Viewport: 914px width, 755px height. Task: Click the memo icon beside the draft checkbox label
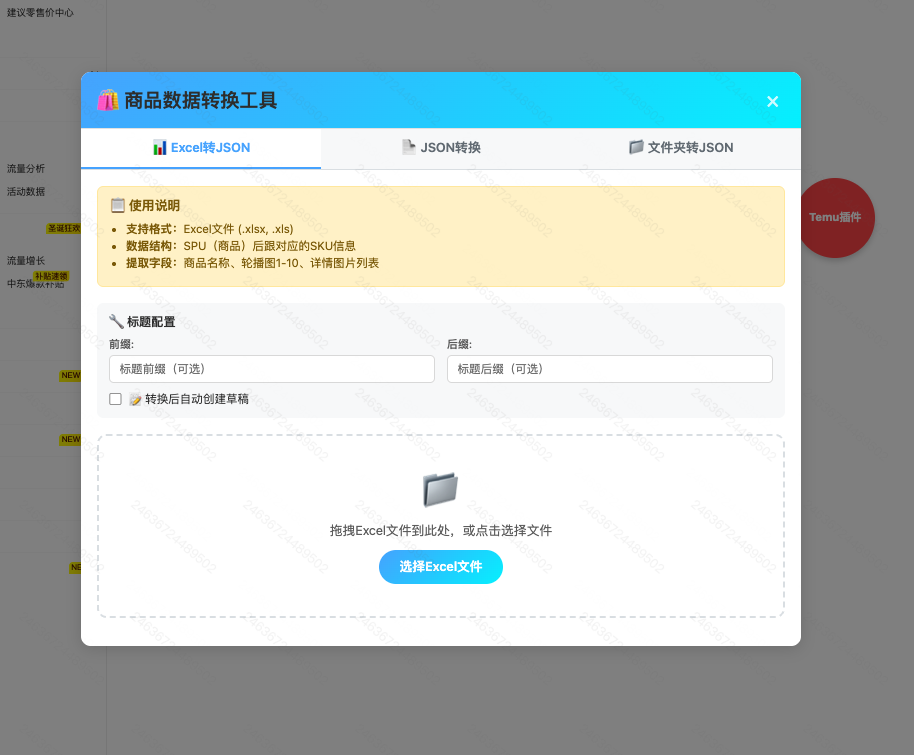135,398
